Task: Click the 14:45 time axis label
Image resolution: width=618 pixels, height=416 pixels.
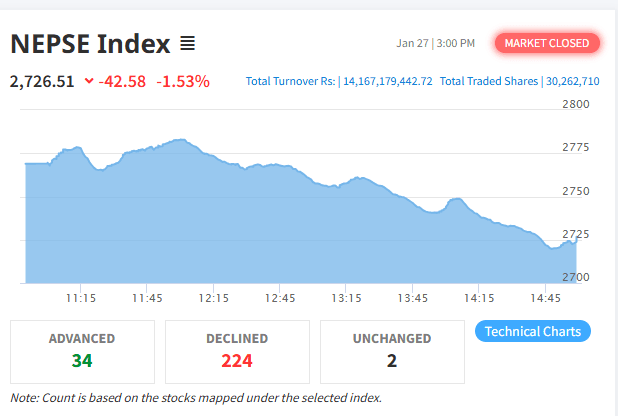Action: pyautogui.click(x=545, y=298)
